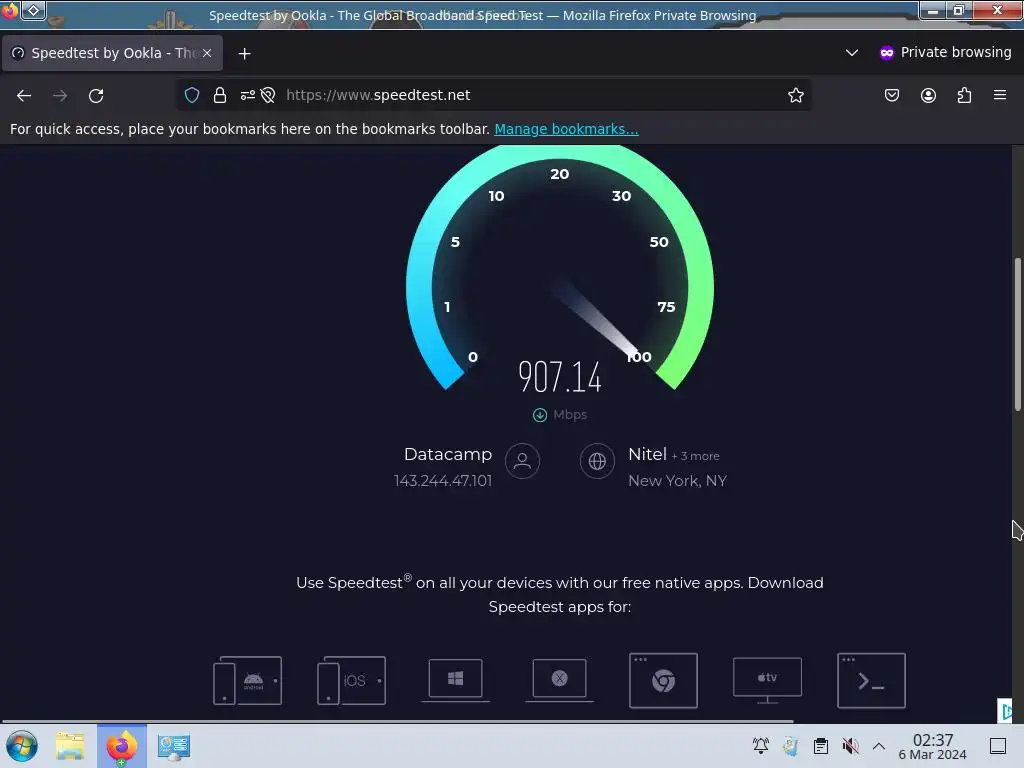The height and width of the screenshot is (768, 1024).
Task: Open the macOS Speedtest app icon
Action: pyautogui.click(x=560, y=680)
